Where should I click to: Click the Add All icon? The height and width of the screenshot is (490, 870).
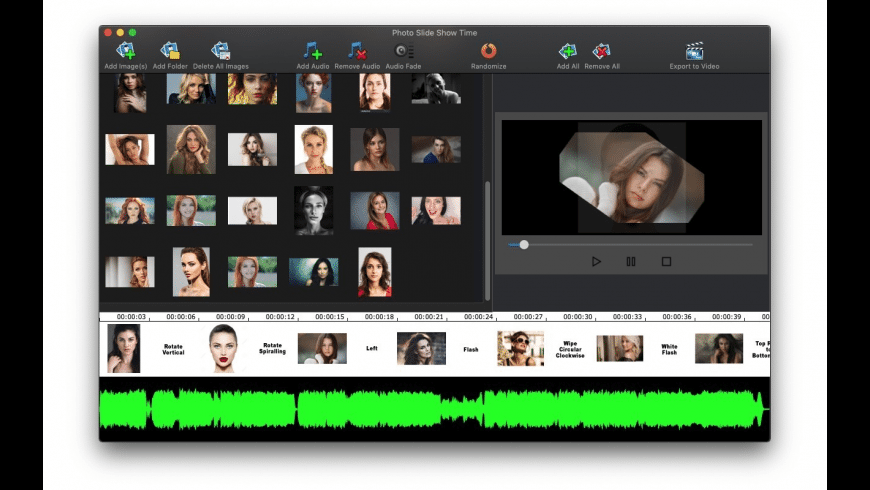tap(567, 51)
